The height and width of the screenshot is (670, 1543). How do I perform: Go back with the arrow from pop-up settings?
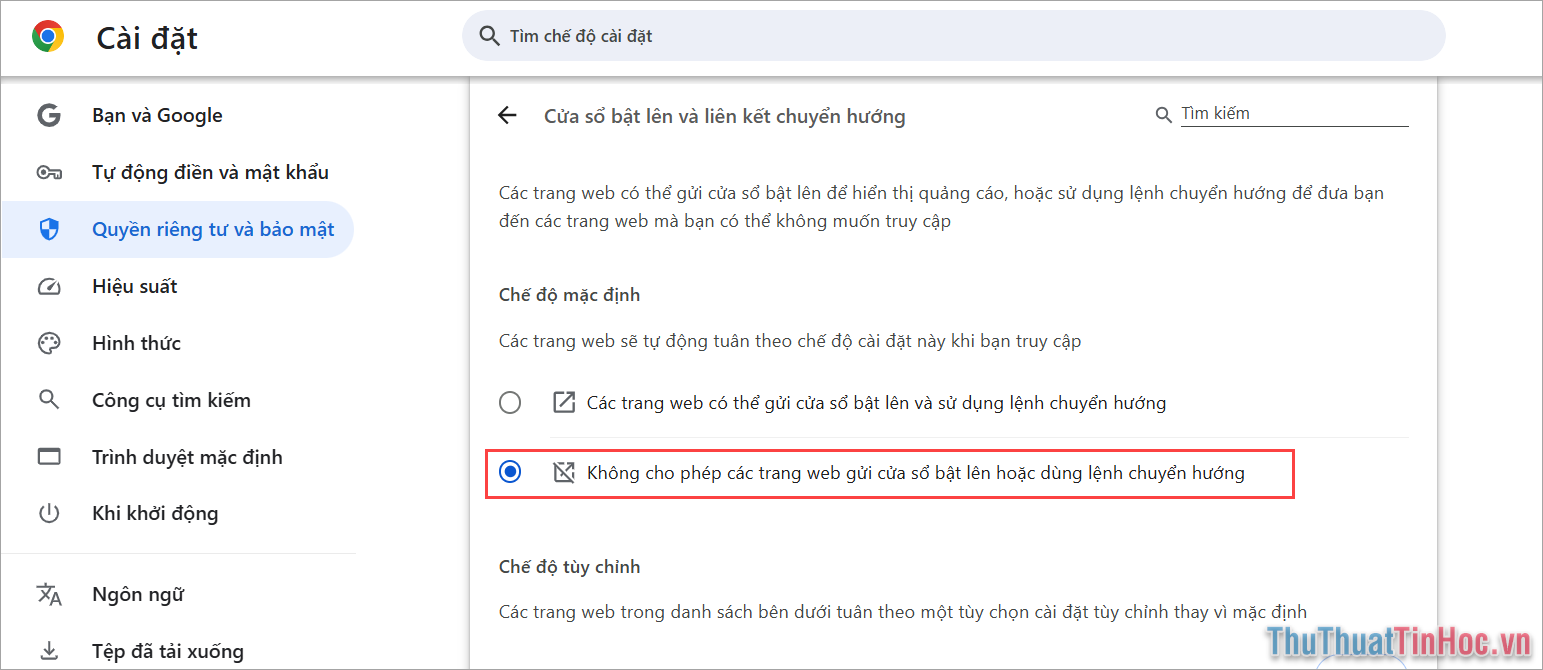pos(507,115)
